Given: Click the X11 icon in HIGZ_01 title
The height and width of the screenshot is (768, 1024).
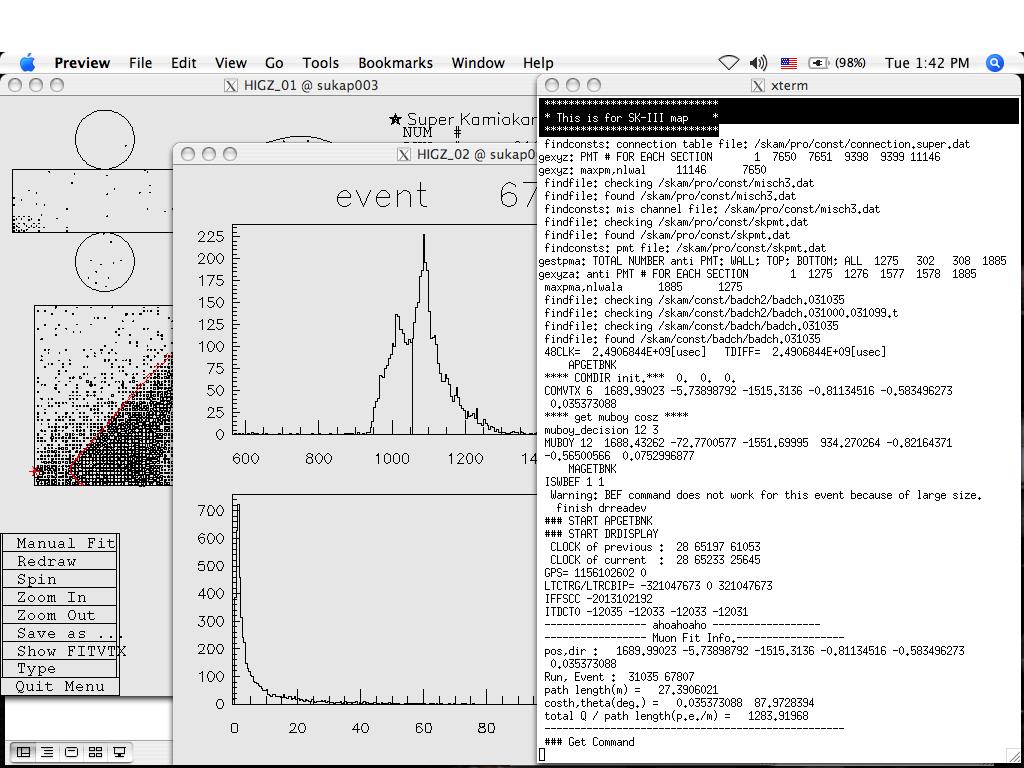Looking at the screenshot, I should point(231,86).
